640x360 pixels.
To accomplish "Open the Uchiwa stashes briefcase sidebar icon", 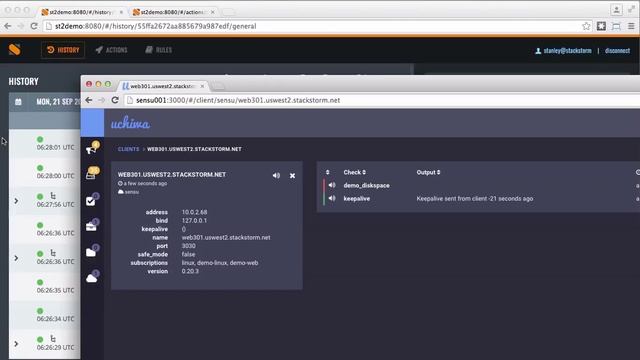I will coord(91,227).
